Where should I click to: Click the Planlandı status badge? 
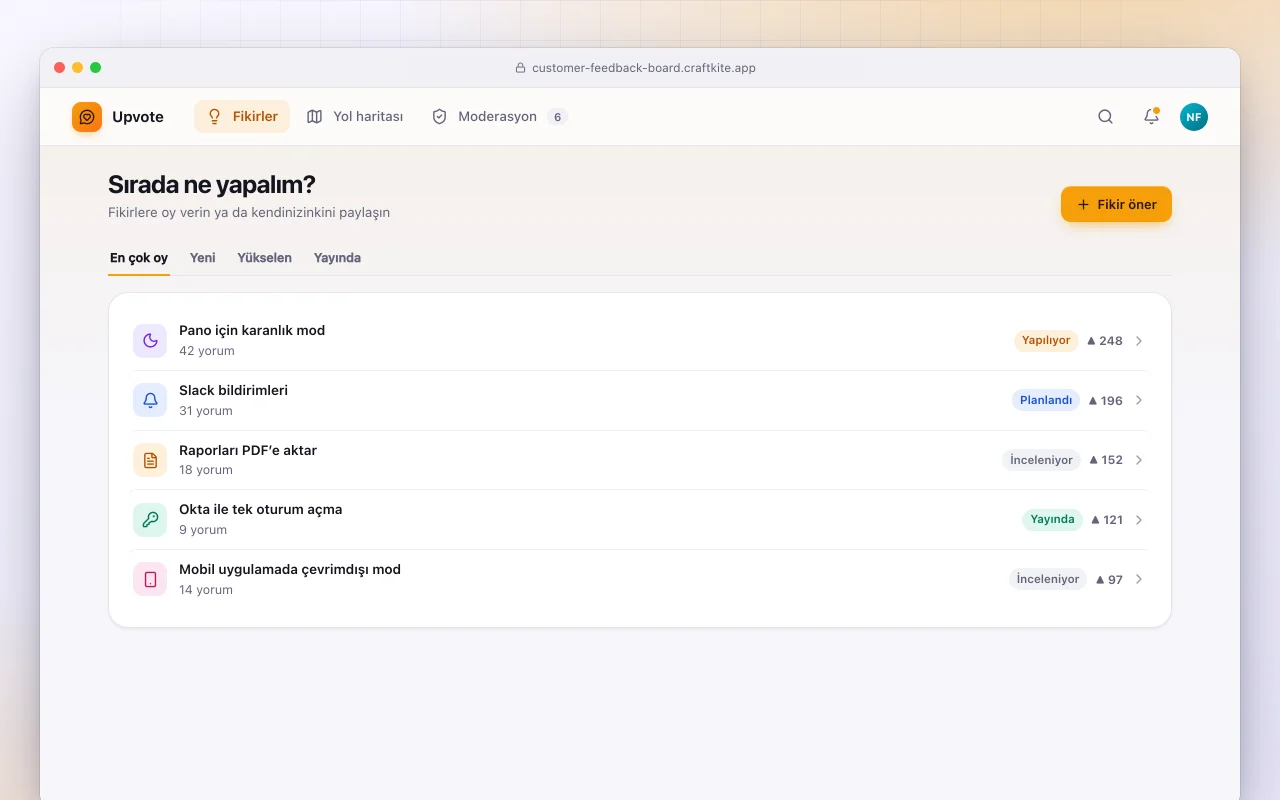tap(1046, 400)
